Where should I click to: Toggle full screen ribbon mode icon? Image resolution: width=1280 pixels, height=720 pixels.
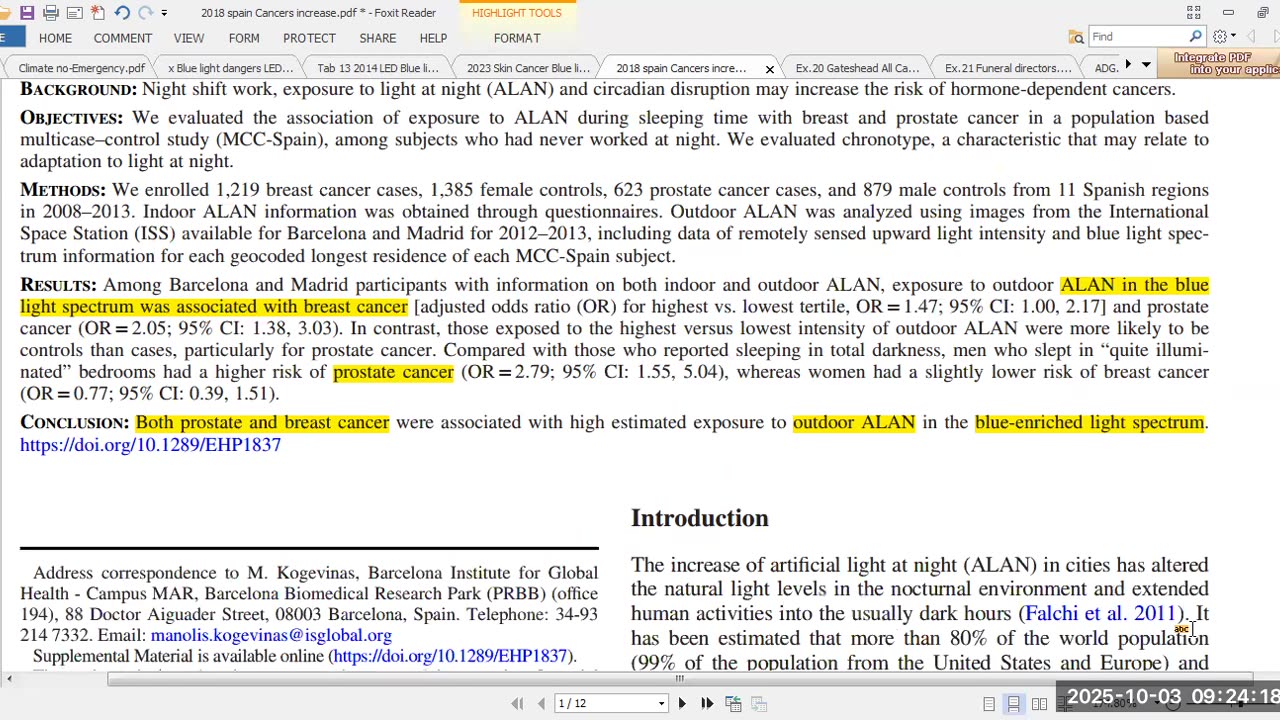(1193, 13)
